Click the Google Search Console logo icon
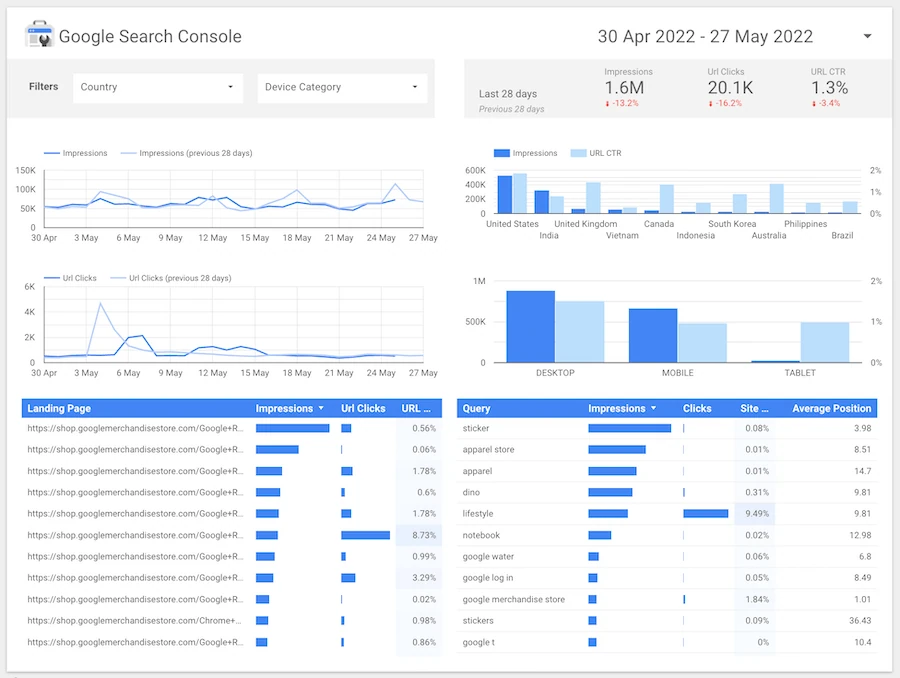 pos(39,35)
